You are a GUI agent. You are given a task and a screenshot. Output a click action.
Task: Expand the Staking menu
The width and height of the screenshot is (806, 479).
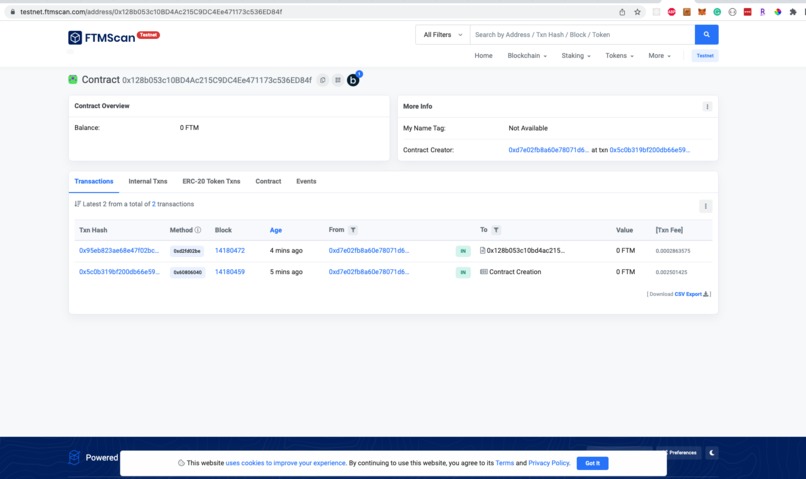point(576,56)
